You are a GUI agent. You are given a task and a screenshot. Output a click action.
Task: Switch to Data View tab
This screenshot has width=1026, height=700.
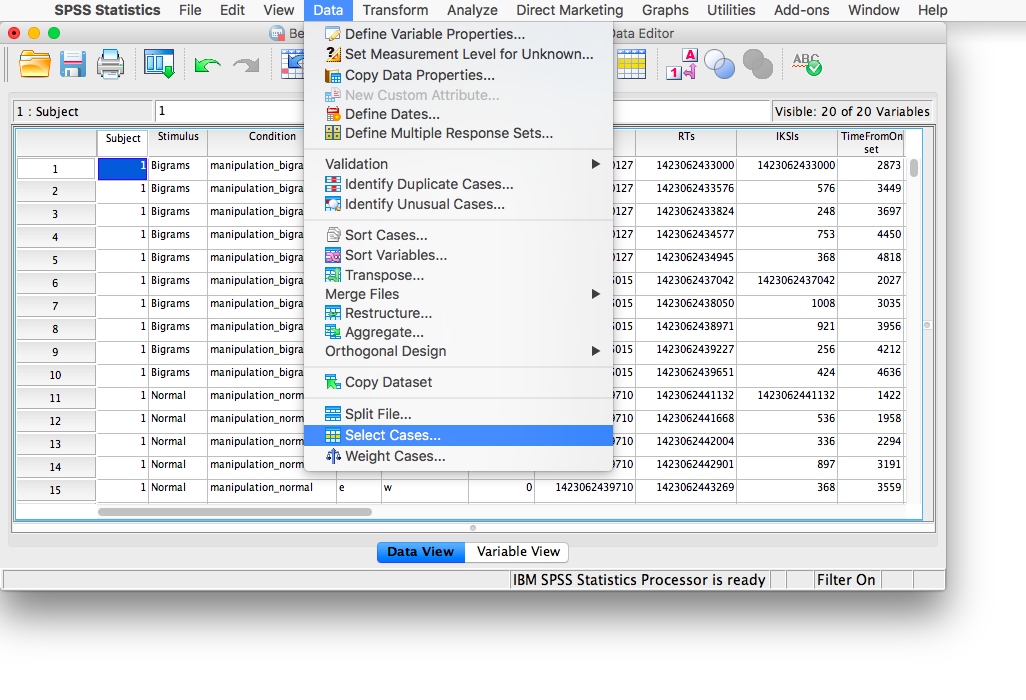point(421,552)
